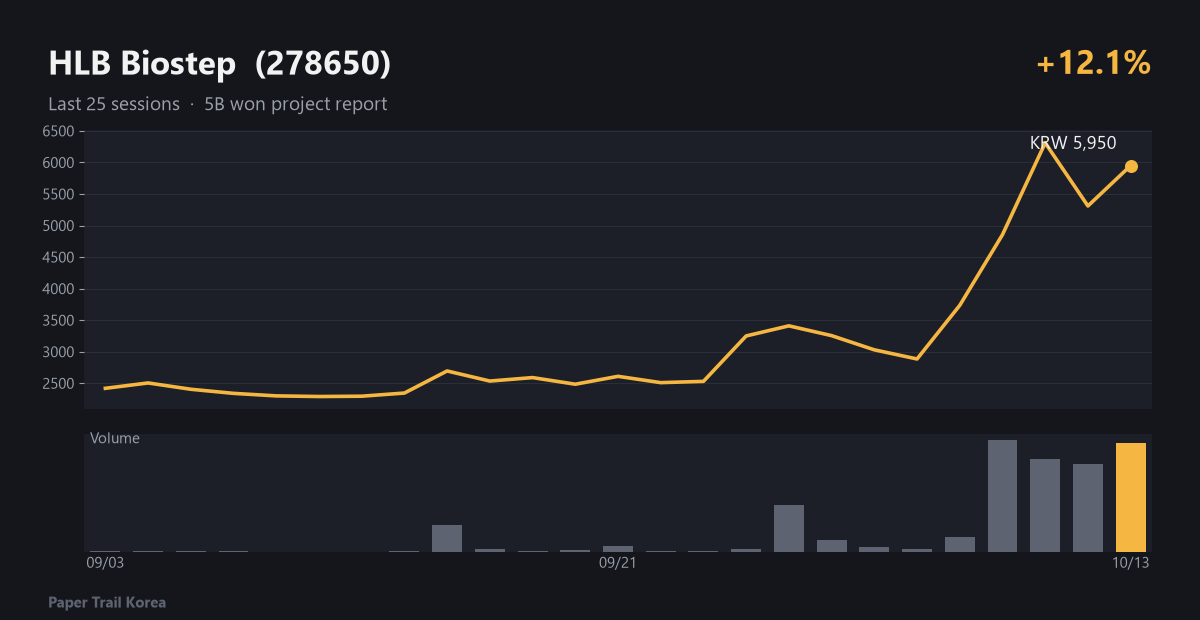Click the 3000 y-axis label

coord(59,352)
